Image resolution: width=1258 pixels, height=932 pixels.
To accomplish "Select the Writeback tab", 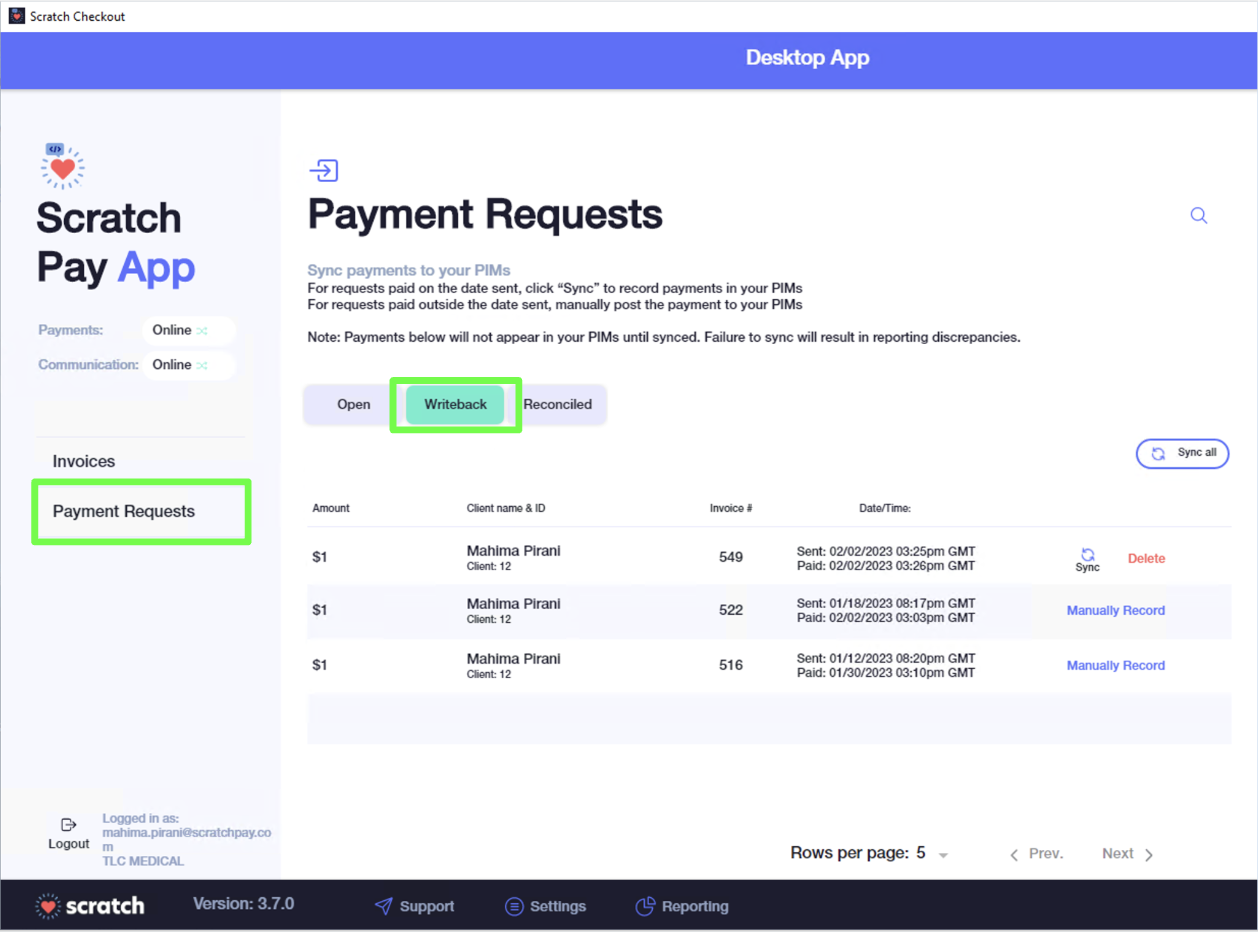I will pyautogui.click(x=456, y=405).
